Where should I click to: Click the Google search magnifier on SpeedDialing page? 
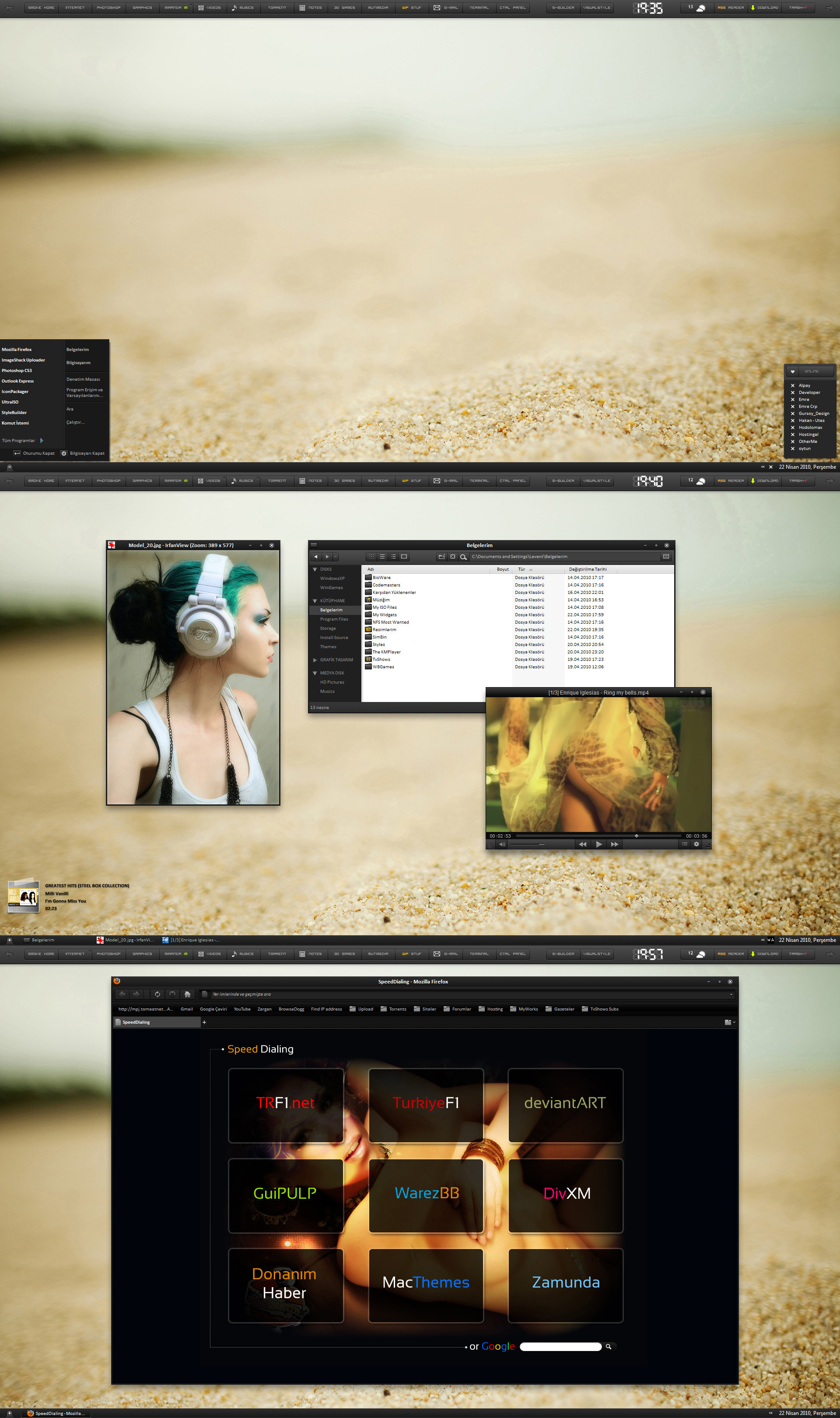pyautogui.click(x=609, y=1347)
